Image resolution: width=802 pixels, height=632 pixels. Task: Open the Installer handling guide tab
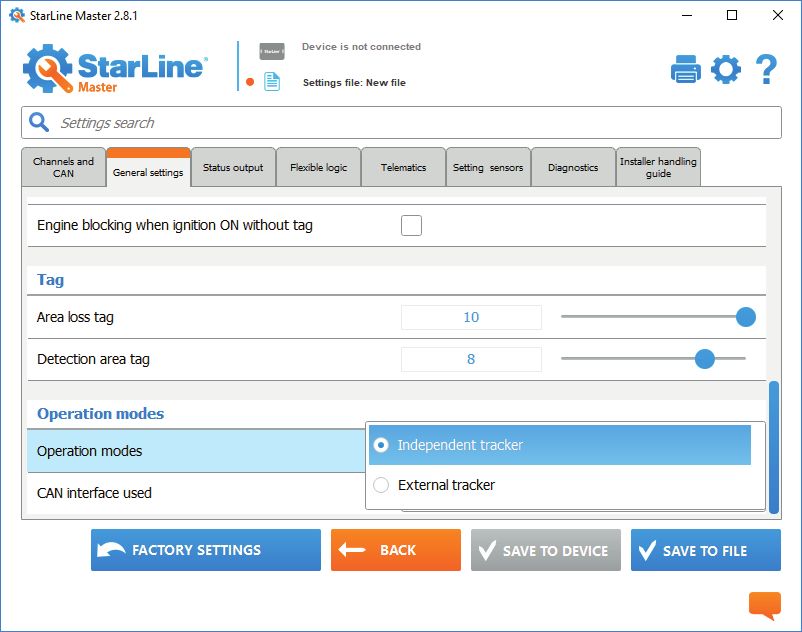(x=658, y=167)
